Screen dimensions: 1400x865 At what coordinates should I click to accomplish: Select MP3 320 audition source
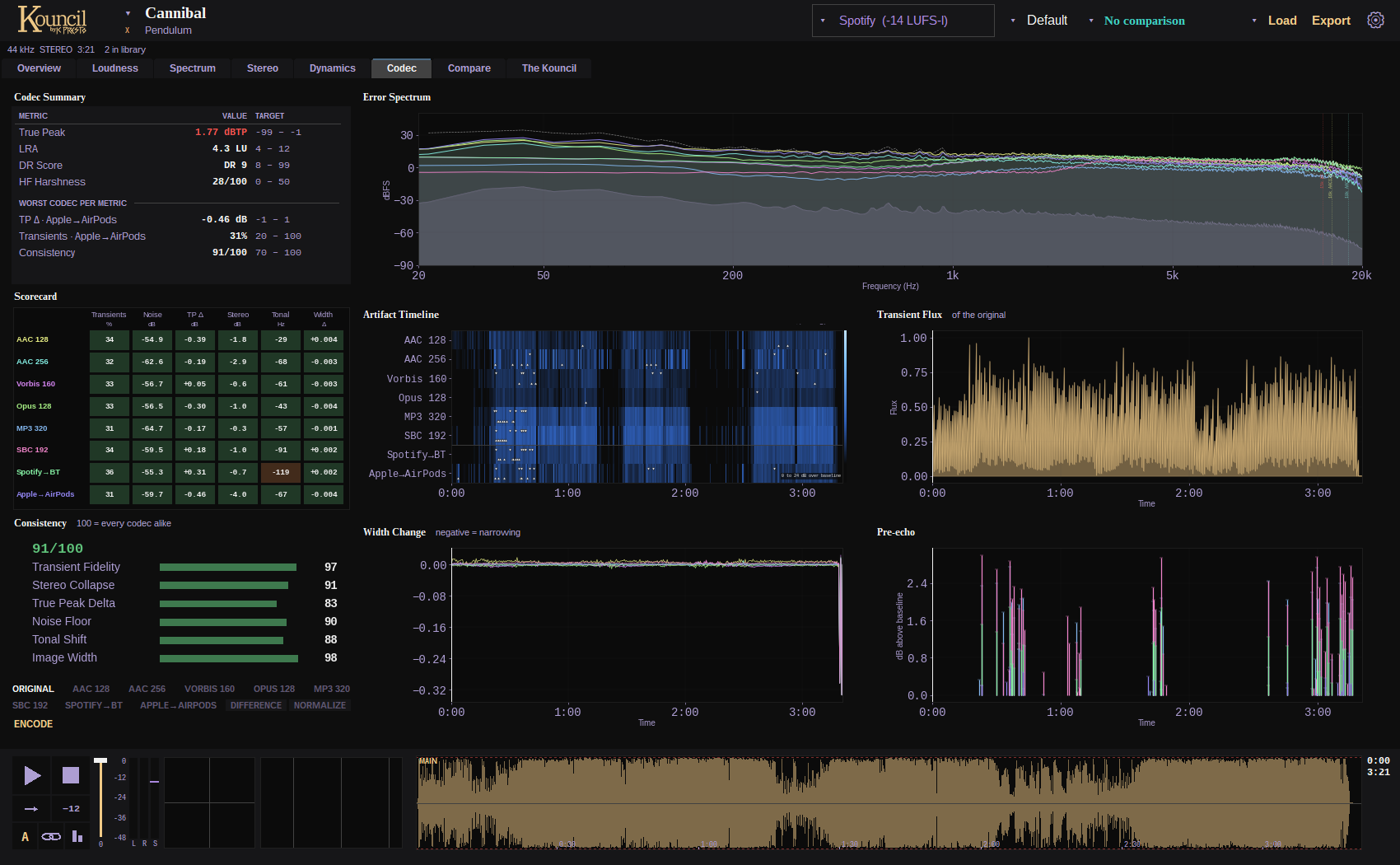click(332, 689)
